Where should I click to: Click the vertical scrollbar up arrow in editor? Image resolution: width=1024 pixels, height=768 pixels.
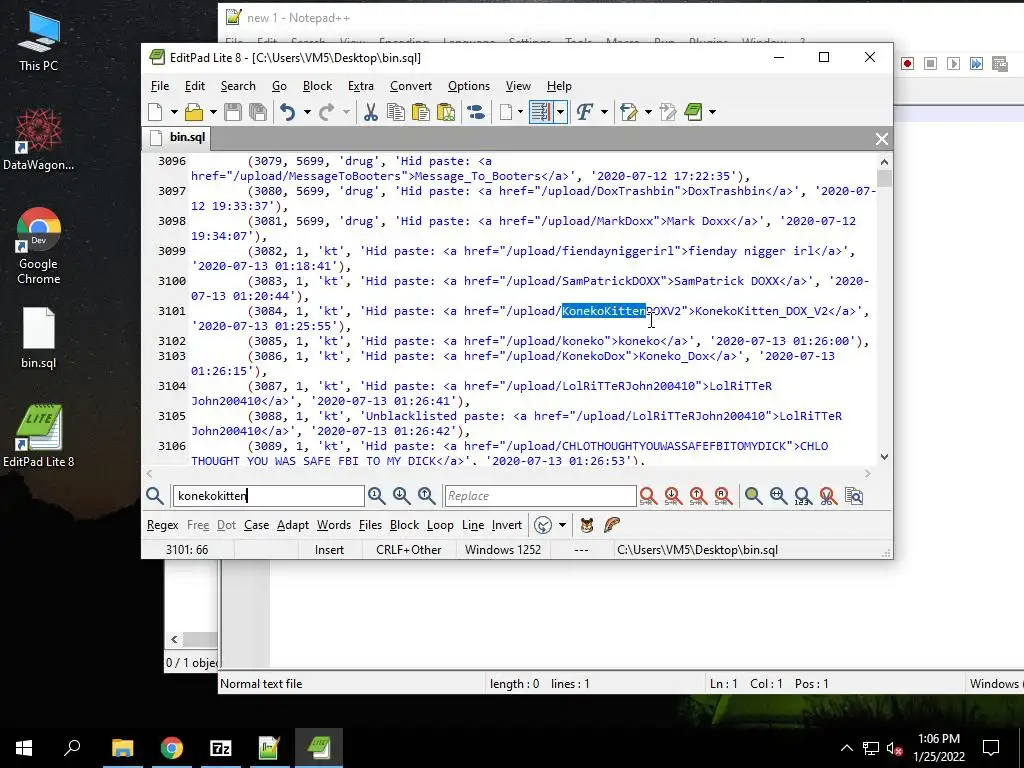[884, 162]
